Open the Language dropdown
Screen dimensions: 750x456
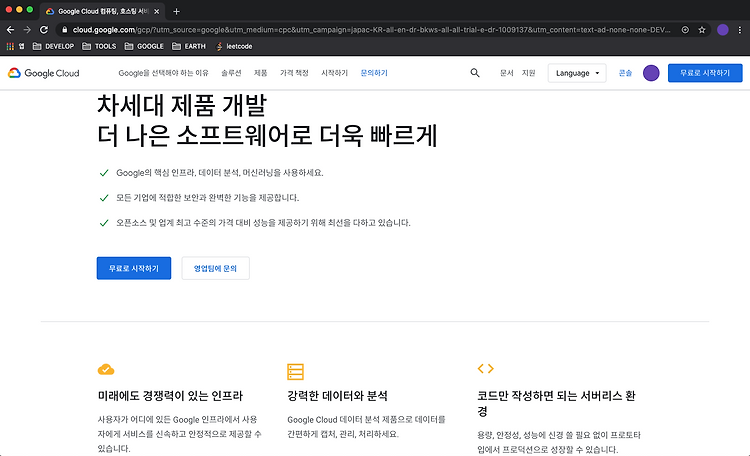(577, 73)
